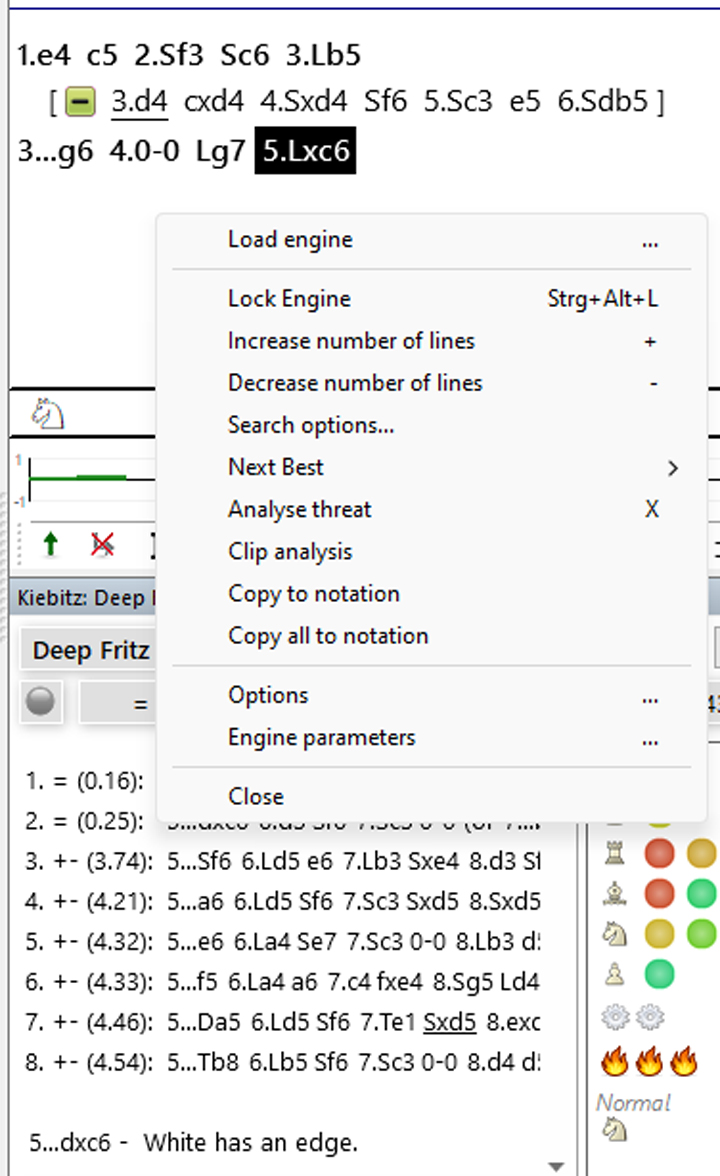Click the evaluation graph green line
Viewport: 720px width, 1176px height.
pyautogui.click(x=100, y=478)
